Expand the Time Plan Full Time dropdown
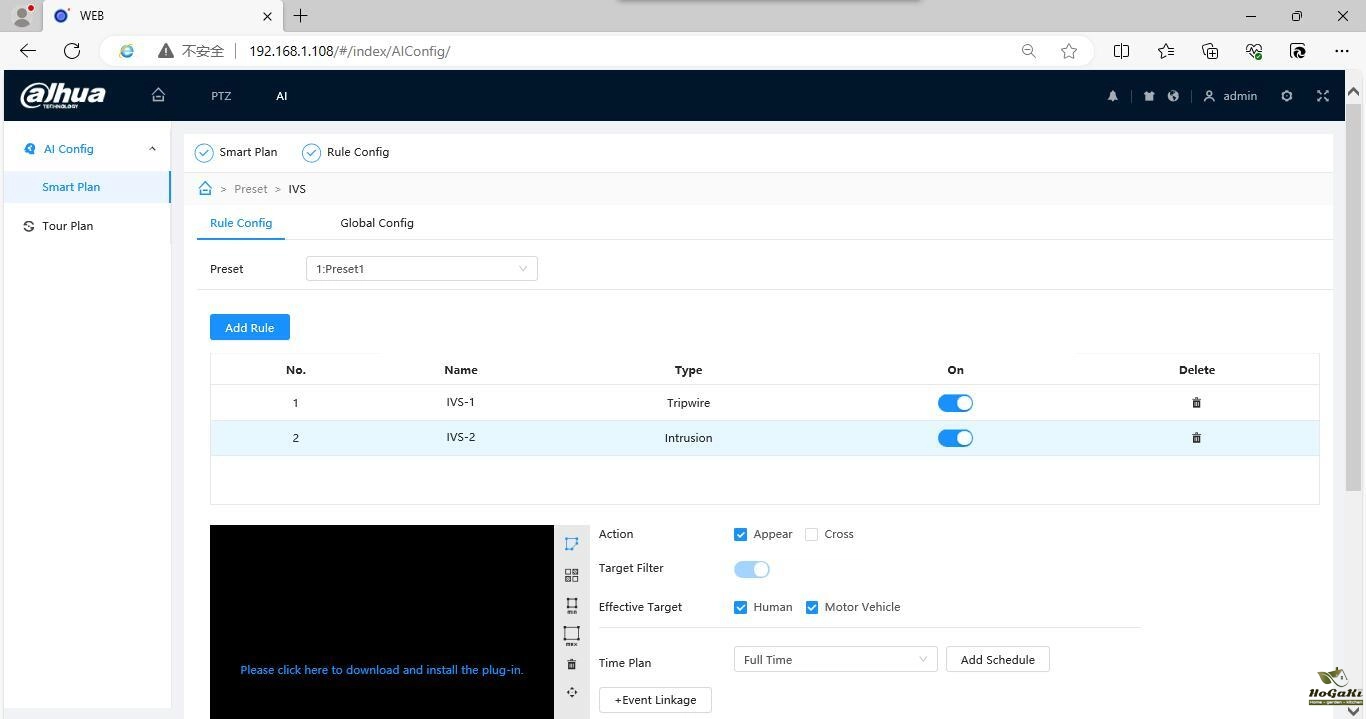Viewport: 1366px width, 719px height. pos(834,660)
